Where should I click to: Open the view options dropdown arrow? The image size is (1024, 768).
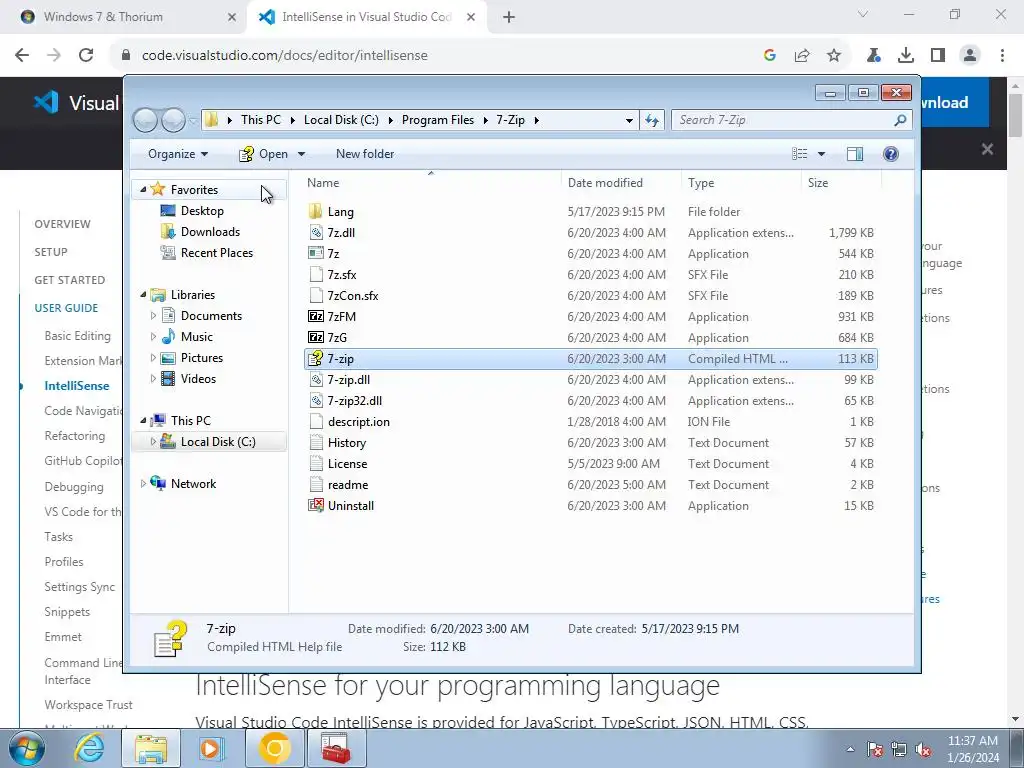822,154
